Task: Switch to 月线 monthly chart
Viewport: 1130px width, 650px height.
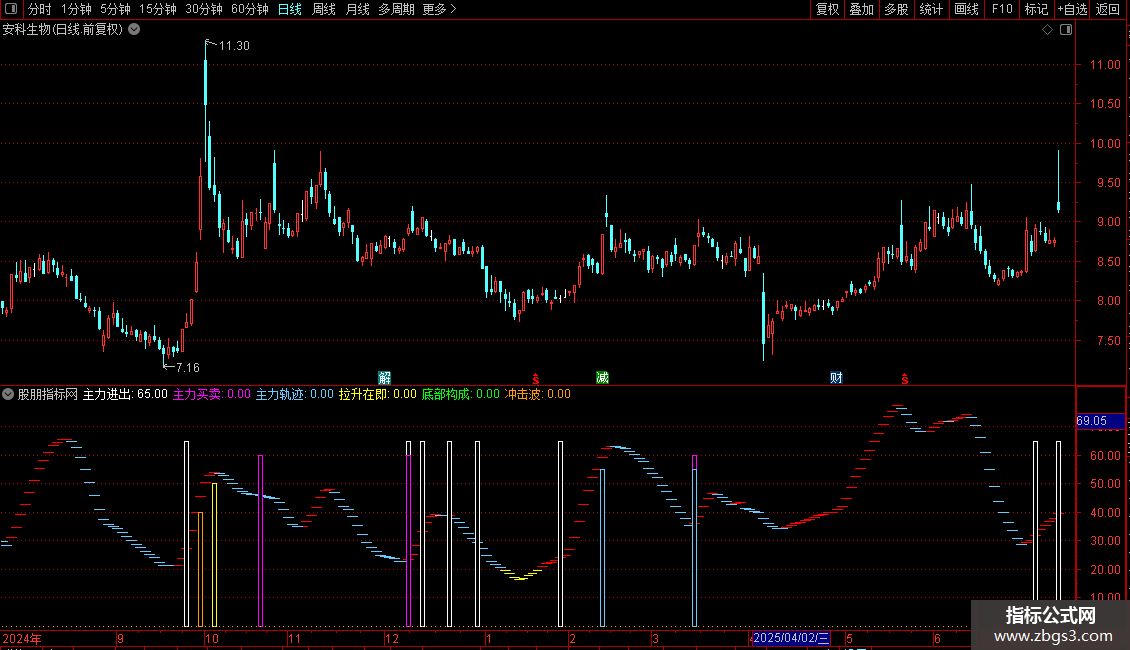Action: (x=357, y=9)
